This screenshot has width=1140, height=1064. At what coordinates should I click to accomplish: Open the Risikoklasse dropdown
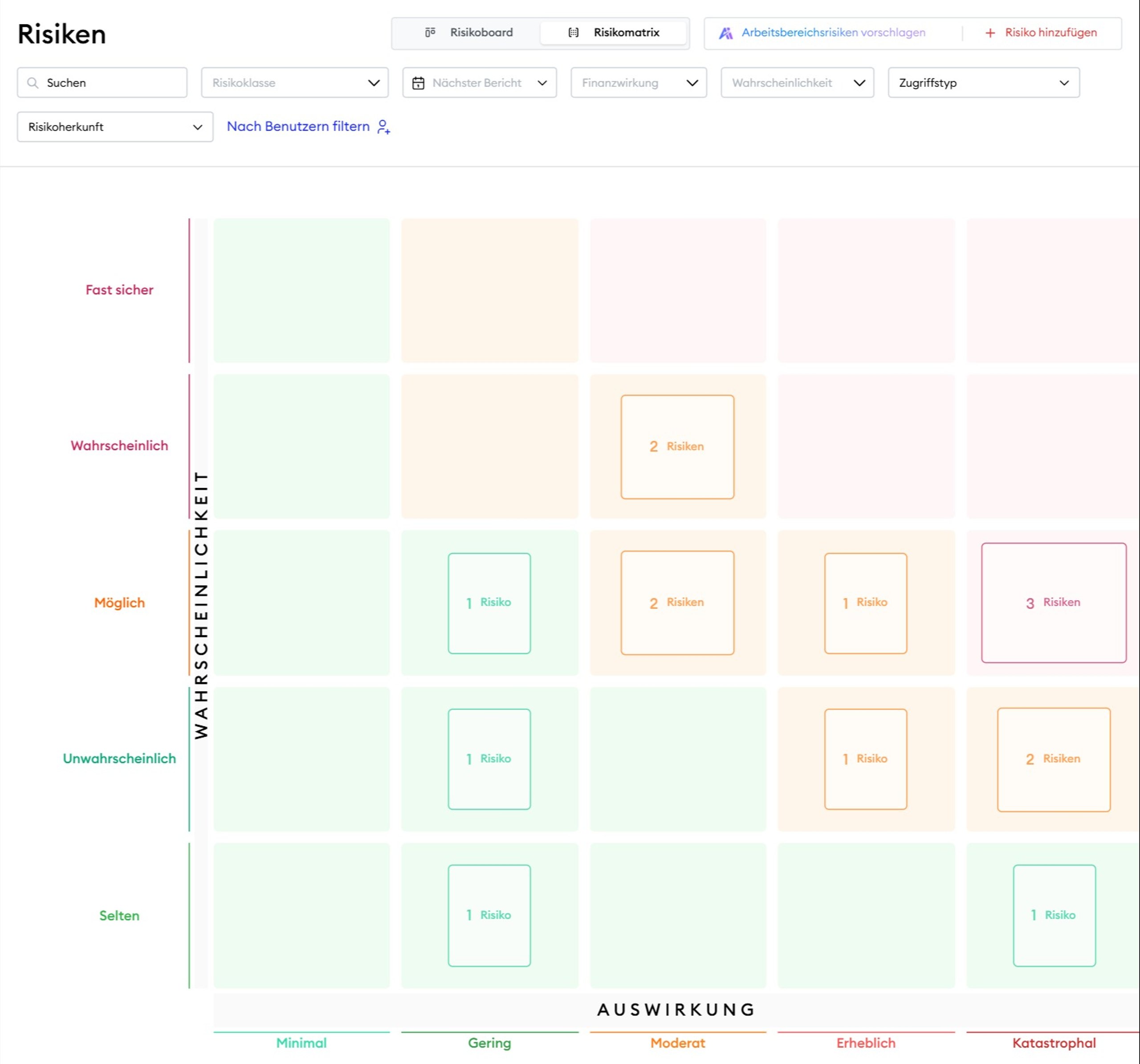295,82
